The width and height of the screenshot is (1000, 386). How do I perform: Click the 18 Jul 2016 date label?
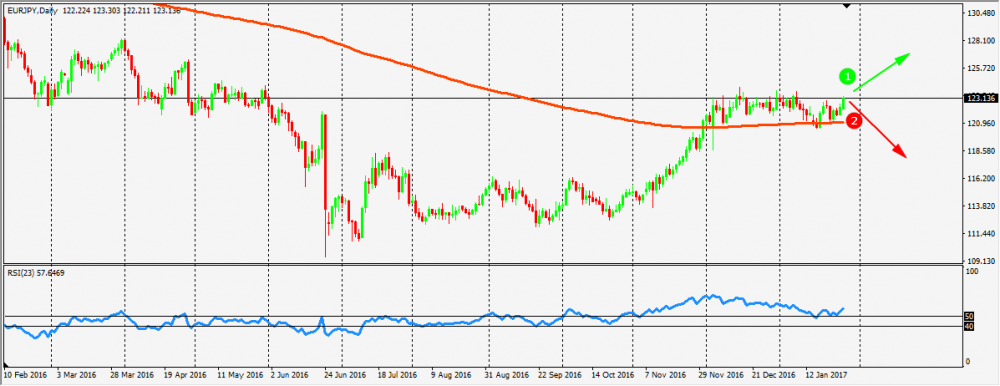[397, 374]
